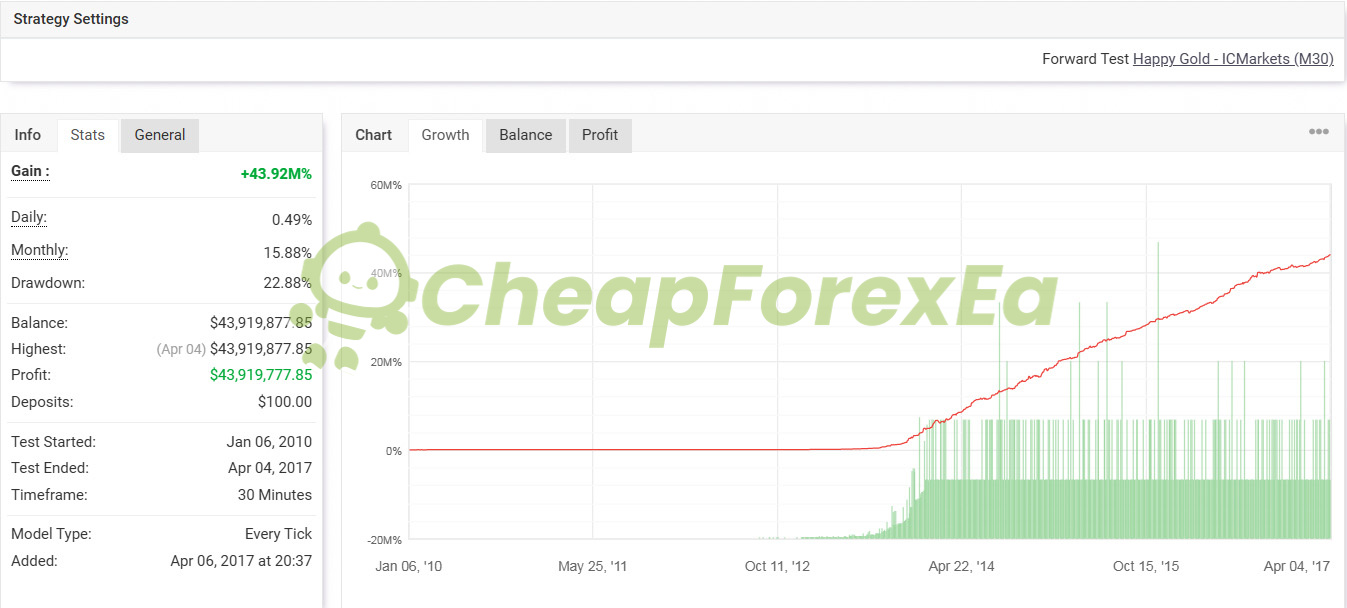
Task: Click the Daily stat label
Action: [x=29, y=217]
